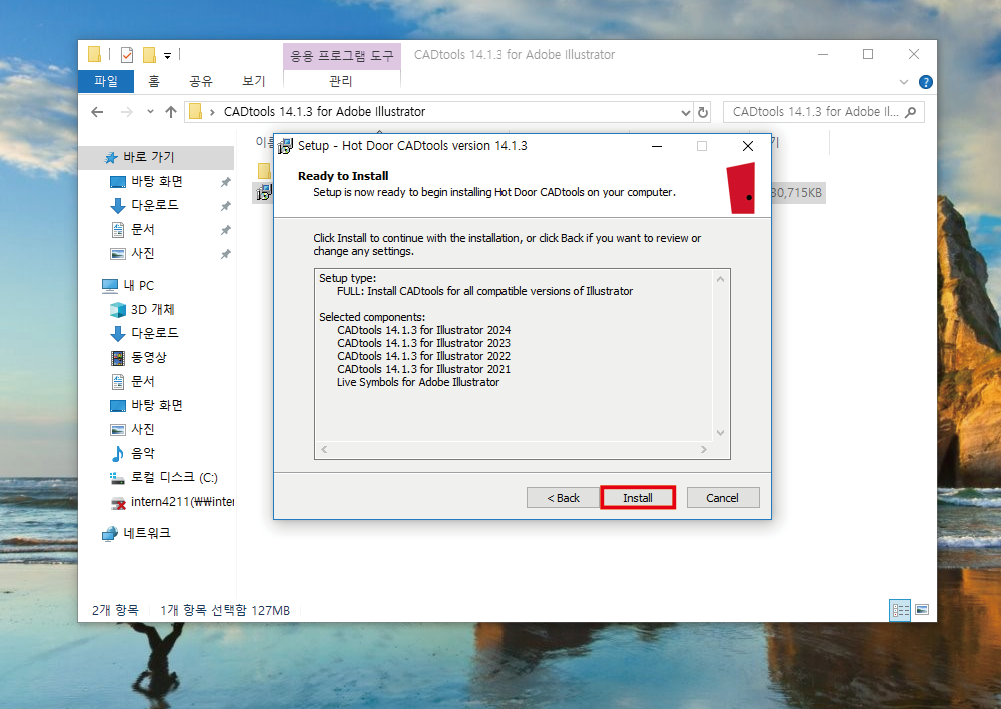
Task: Close the Setup dialog
Action: 748,146
